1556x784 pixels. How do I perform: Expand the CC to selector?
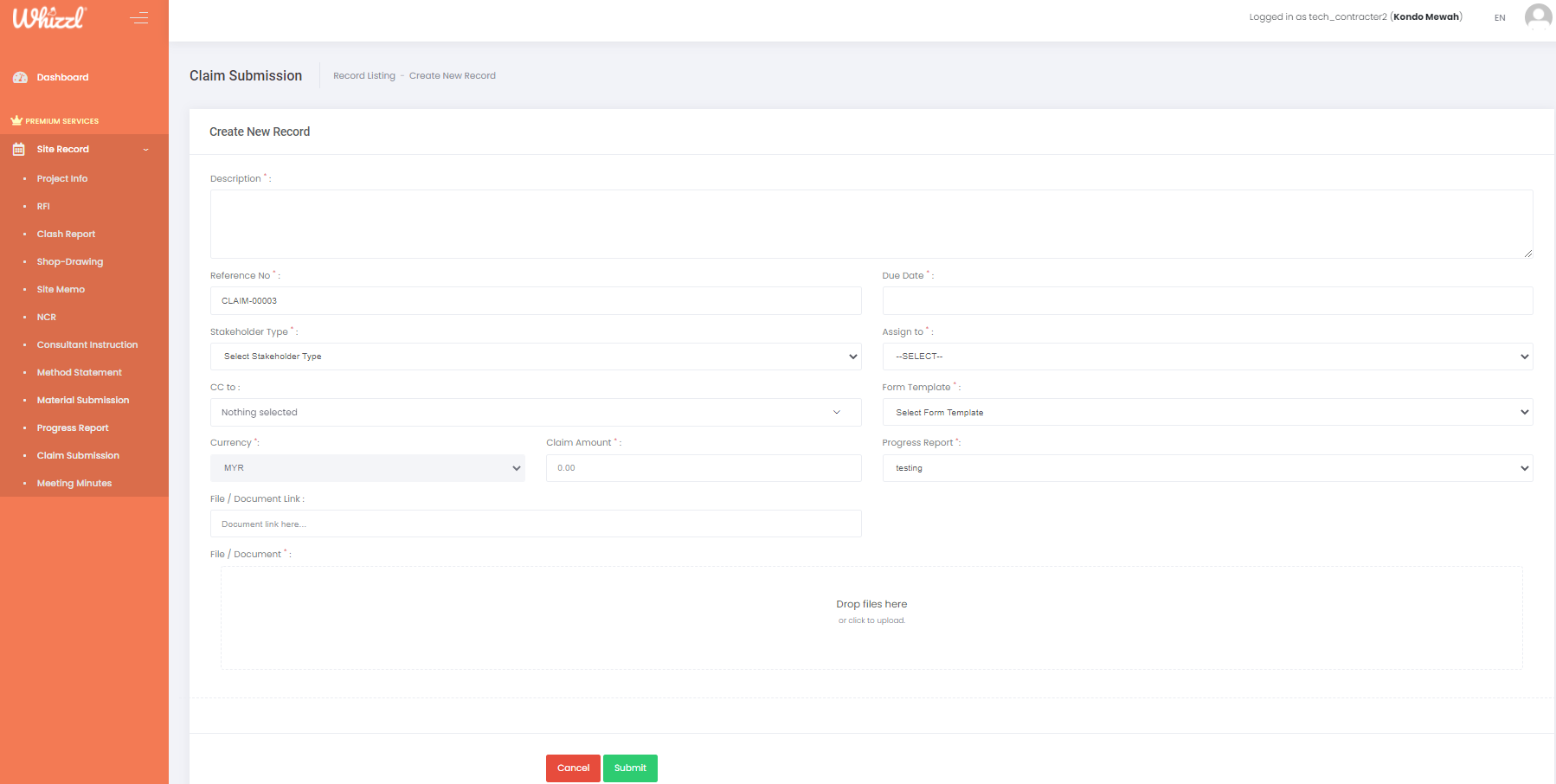tap(535, 413)
